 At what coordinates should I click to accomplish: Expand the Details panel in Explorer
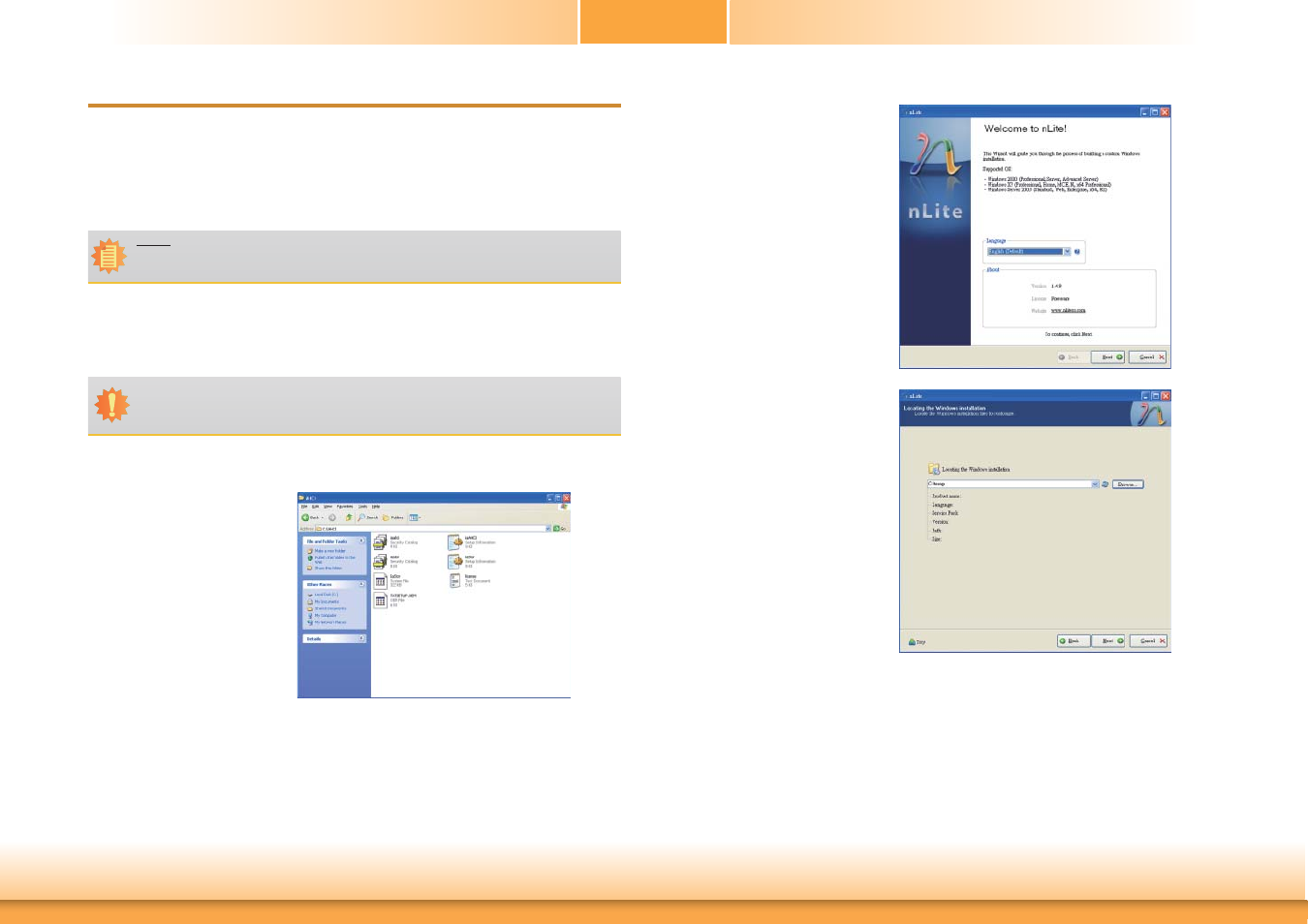coord(361,638)
